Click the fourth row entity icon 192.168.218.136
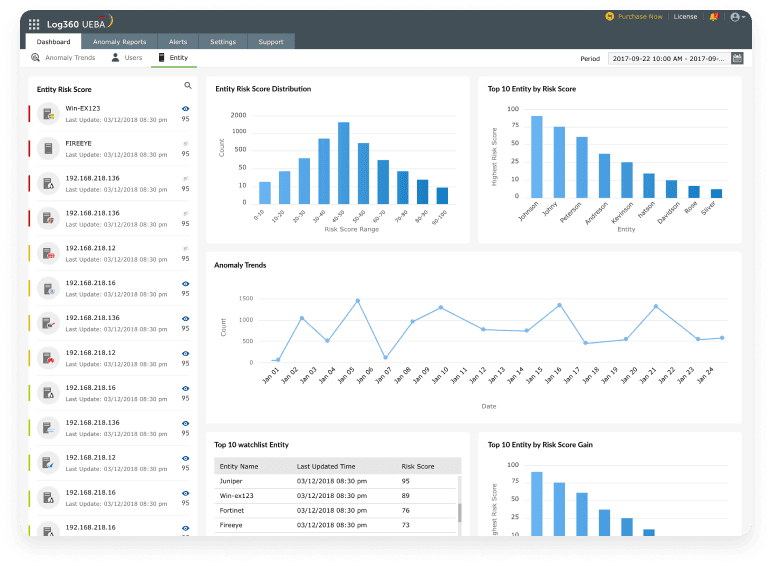Image resolution: width=772 pixels, height=566 pixels. coord(48,219)
